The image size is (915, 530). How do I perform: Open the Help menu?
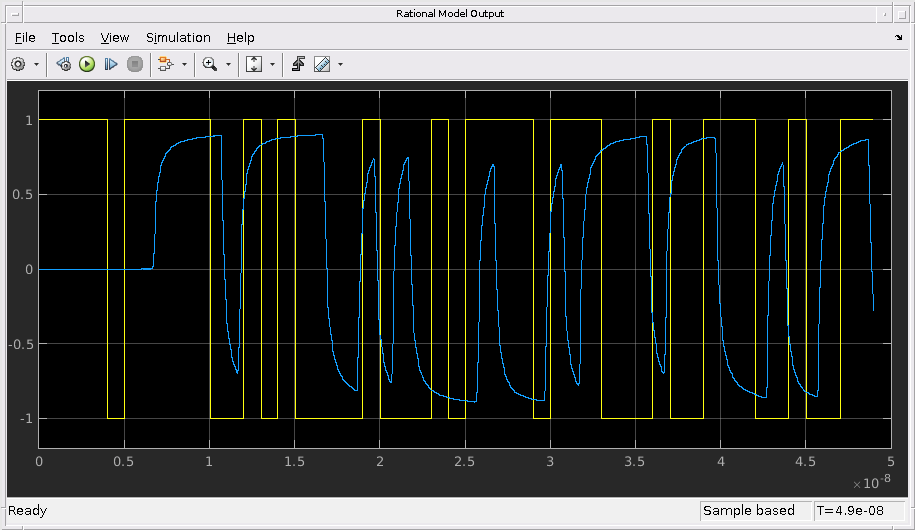240,37
